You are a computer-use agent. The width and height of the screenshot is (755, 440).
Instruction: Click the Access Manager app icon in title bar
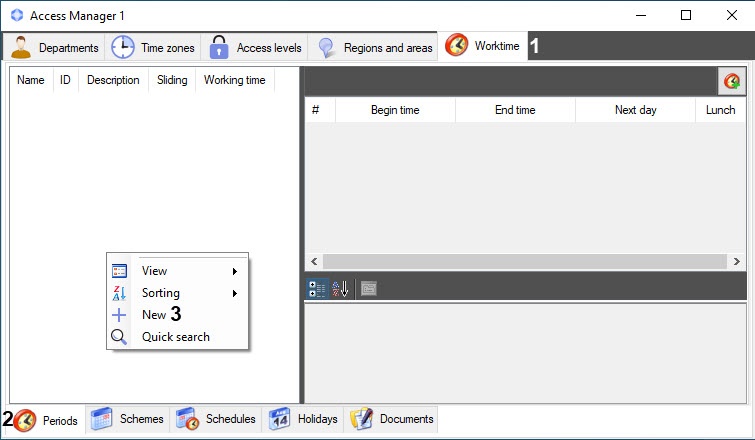(x=17, y=15)
